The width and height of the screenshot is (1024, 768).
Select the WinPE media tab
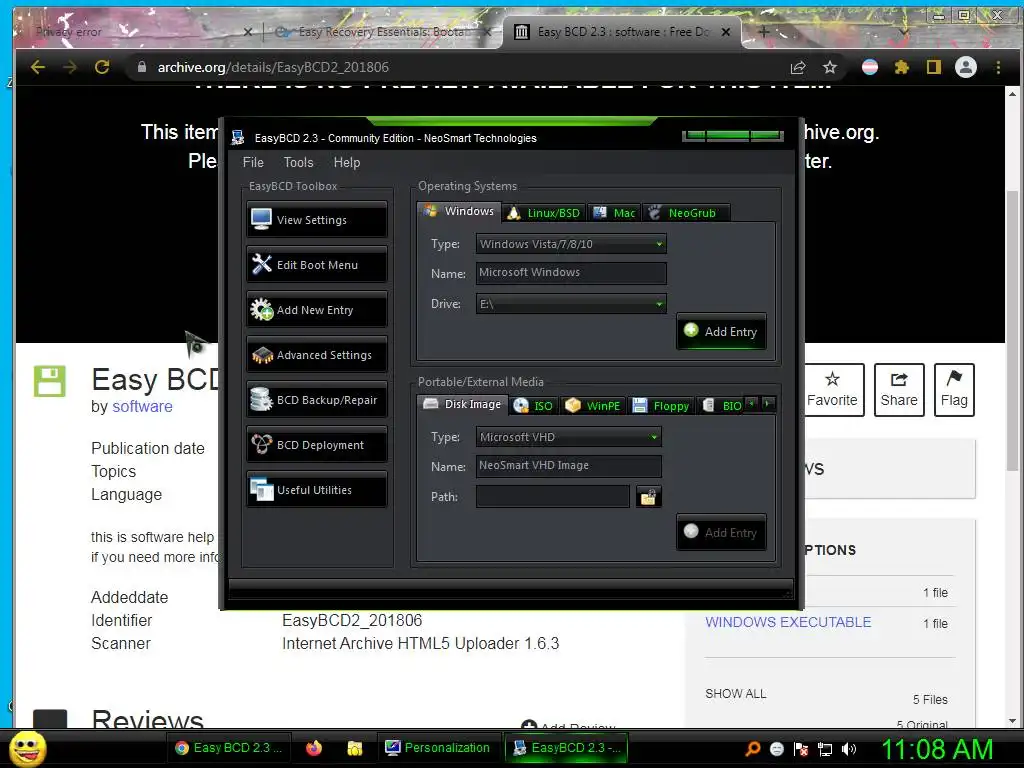(593, 406)
